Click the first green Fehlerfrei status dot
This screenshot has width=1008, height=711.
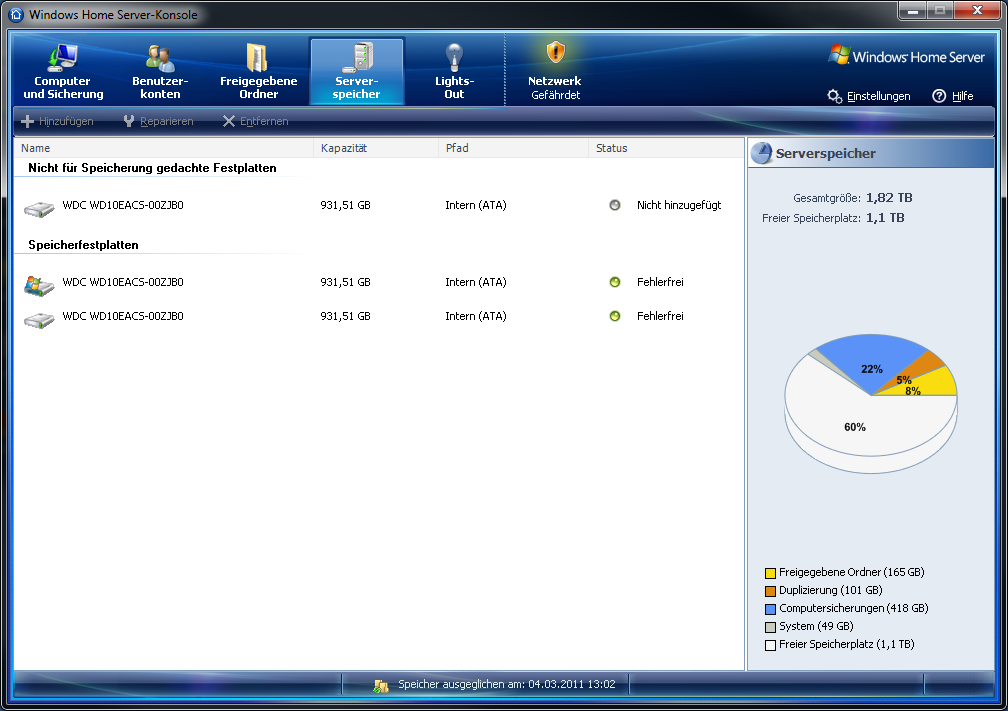pos(615,282)
